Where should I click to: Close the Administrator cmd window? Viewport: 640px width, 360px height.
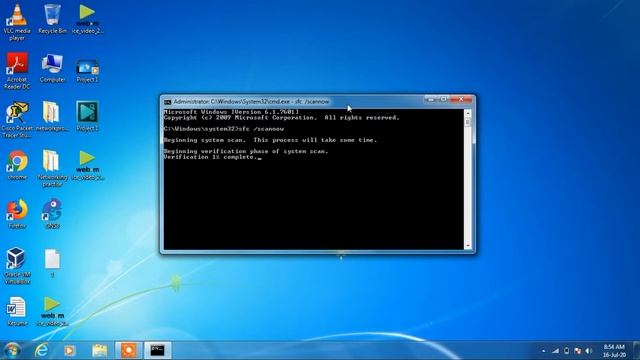[x=461, y=99]
